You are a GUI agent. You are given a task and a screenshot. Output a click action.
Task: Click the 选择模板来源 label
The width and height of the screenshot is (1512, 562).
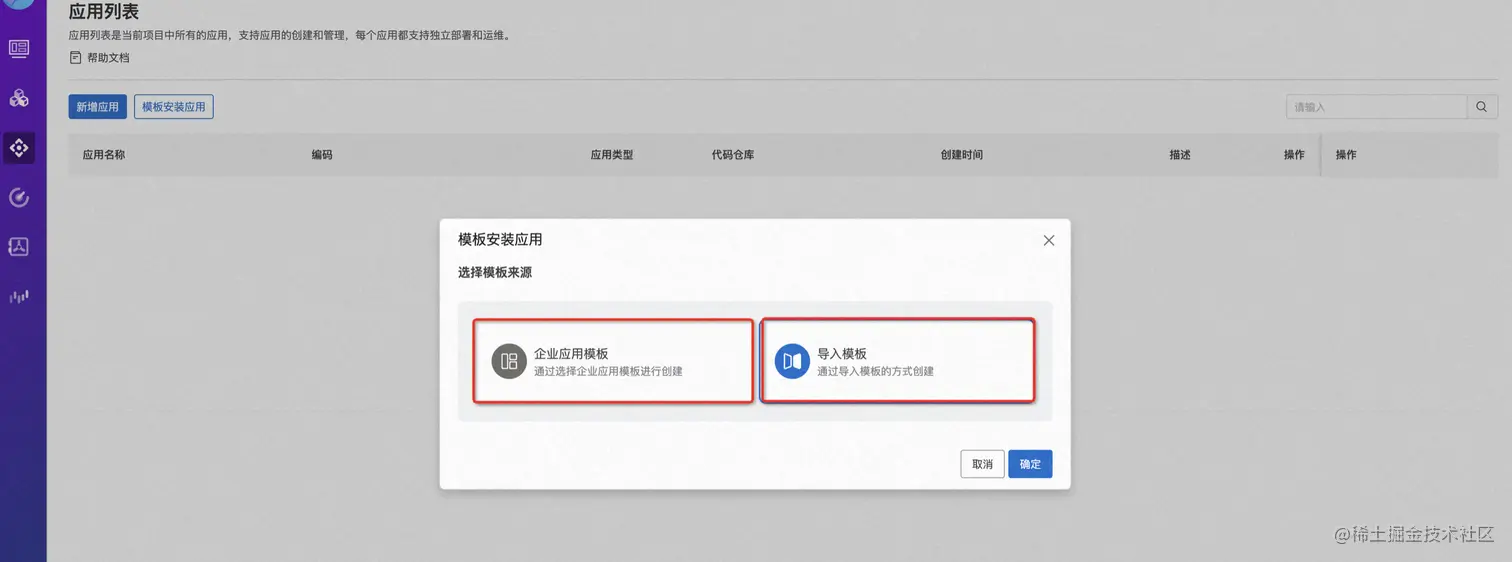(x=495, y=272)
